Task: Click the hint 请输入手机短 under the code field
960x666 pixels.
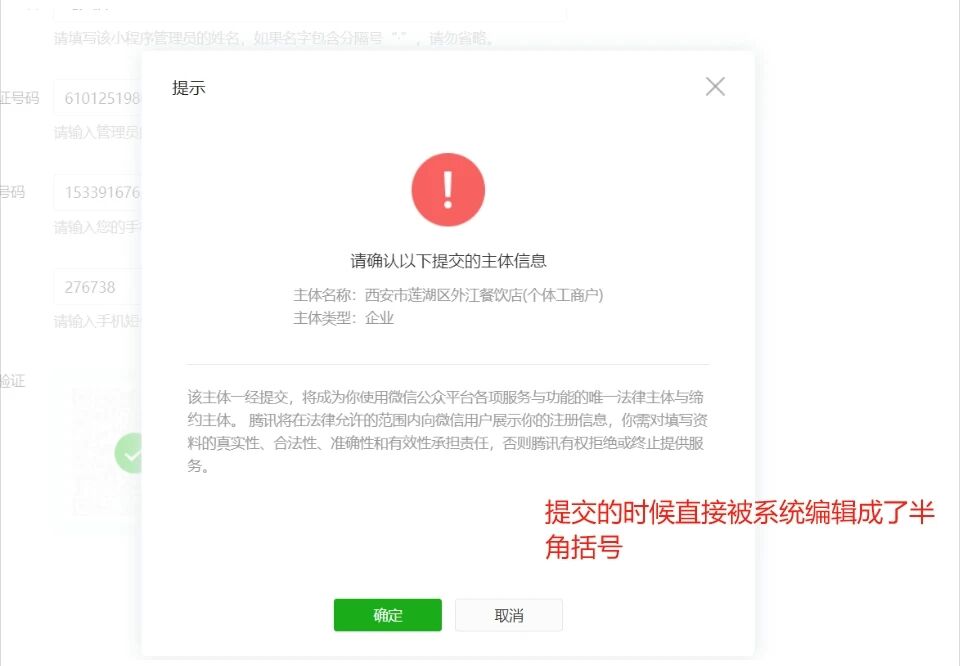Action: 97,321
